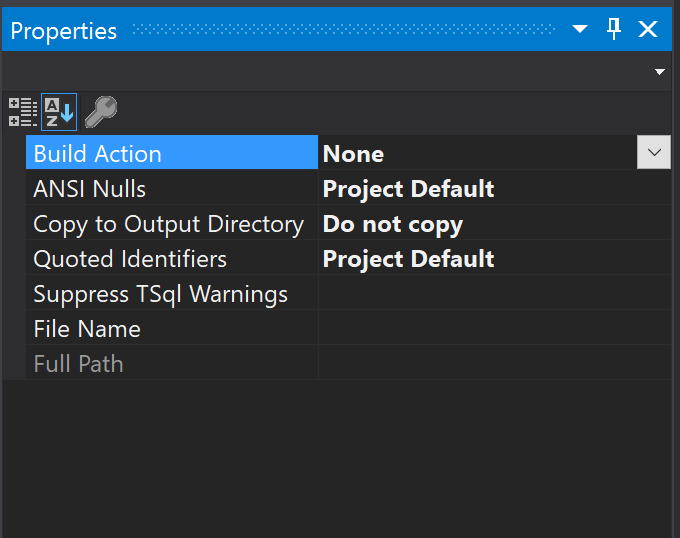Open the object selector dropdown below title
Viewport: 680px width, 538px height.
659,72
